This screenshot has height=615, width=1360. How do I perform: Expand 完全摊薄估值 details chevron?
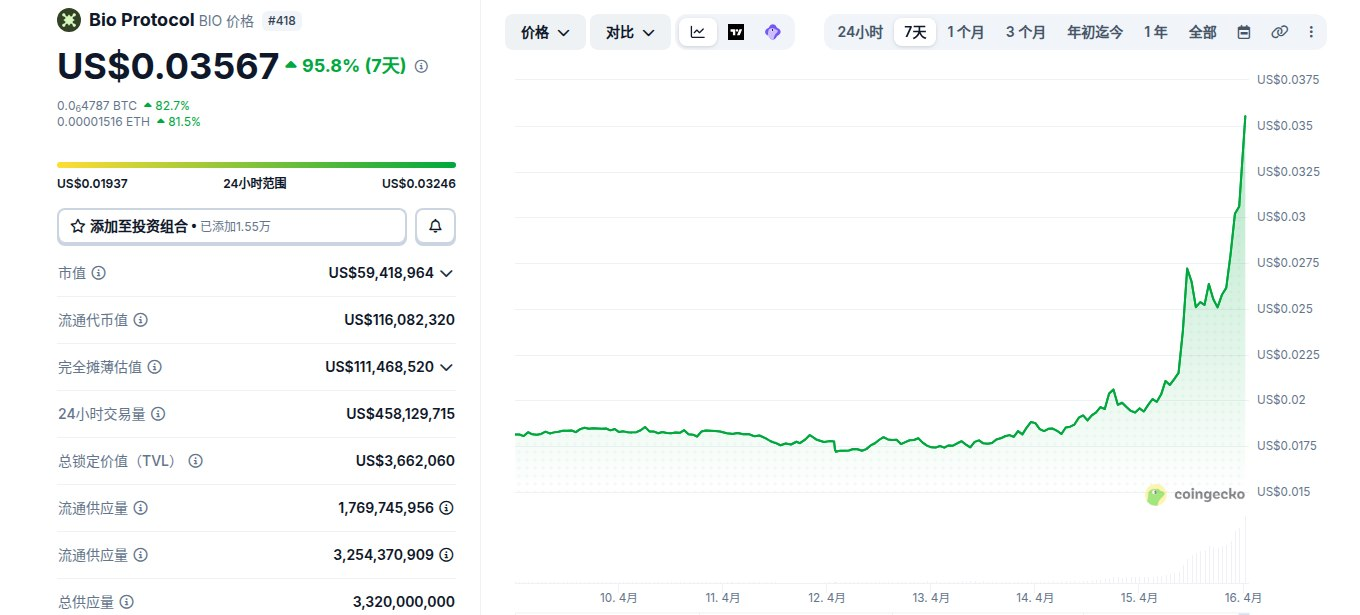coord(447,367)
